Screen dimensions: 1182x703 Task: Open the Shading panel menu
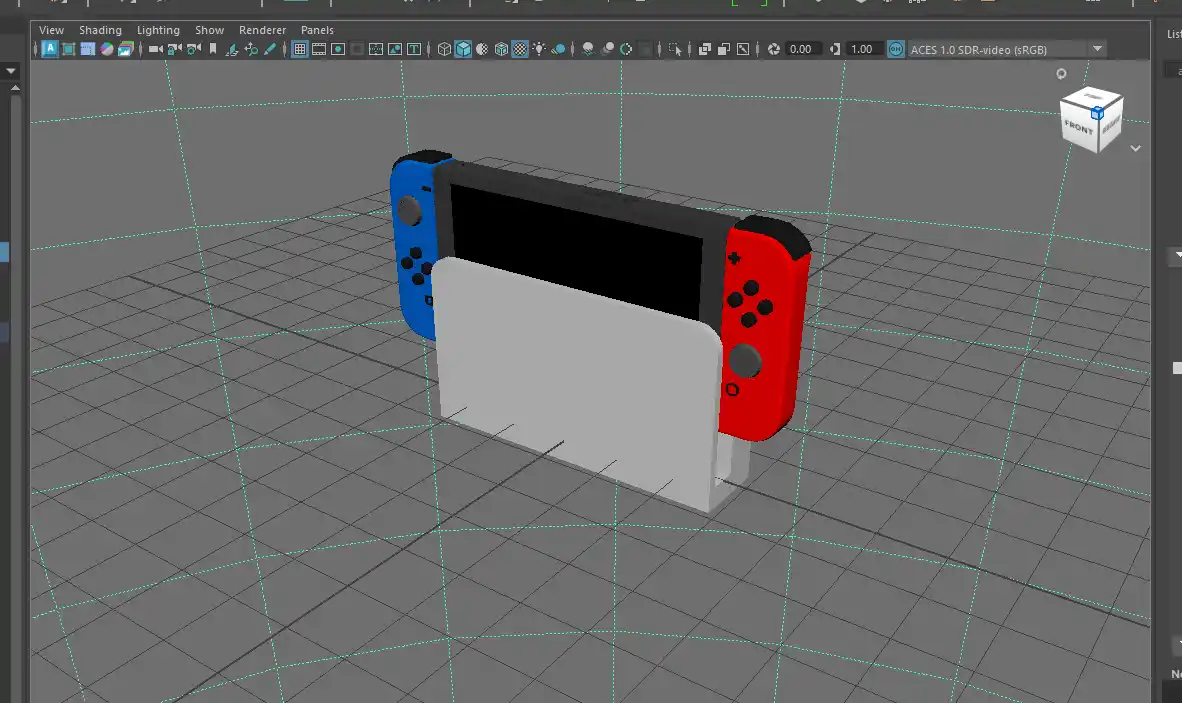tap(100, 30)
